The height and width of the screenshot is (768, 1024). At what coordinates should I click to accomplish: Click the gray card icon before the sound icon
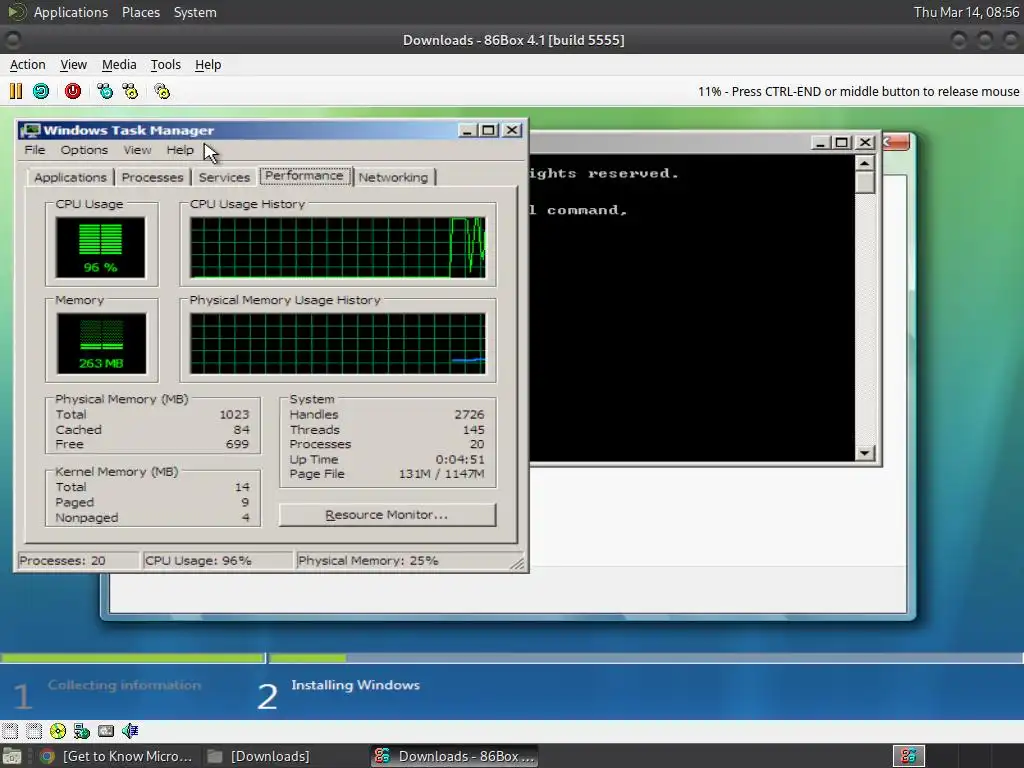(x=106, y=731)
